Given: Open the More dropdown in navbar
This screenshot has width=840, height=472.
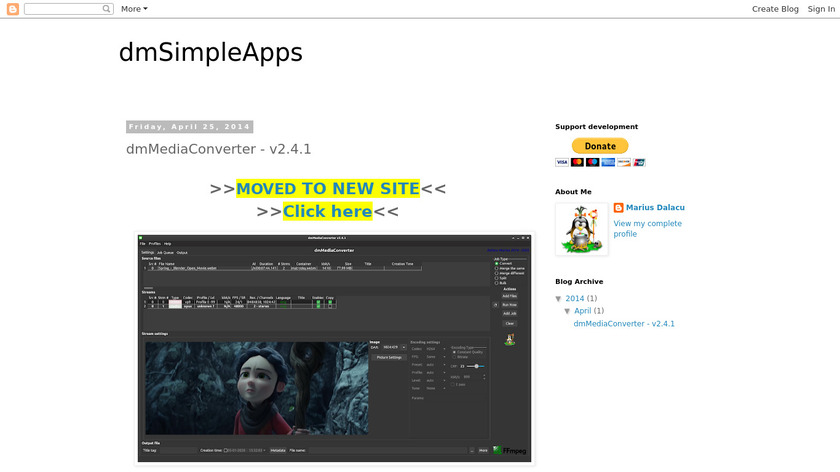Looking at the screenshot, I should (134, 9).
